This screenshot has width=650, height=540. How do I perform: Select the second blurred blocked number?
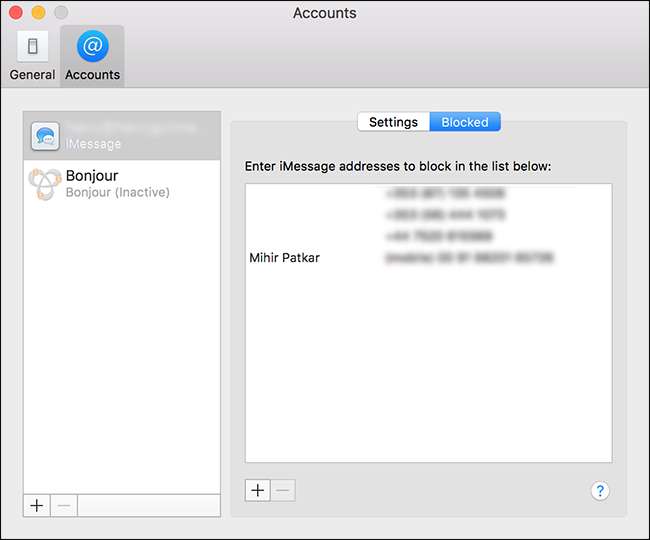(x=445, y=215)
